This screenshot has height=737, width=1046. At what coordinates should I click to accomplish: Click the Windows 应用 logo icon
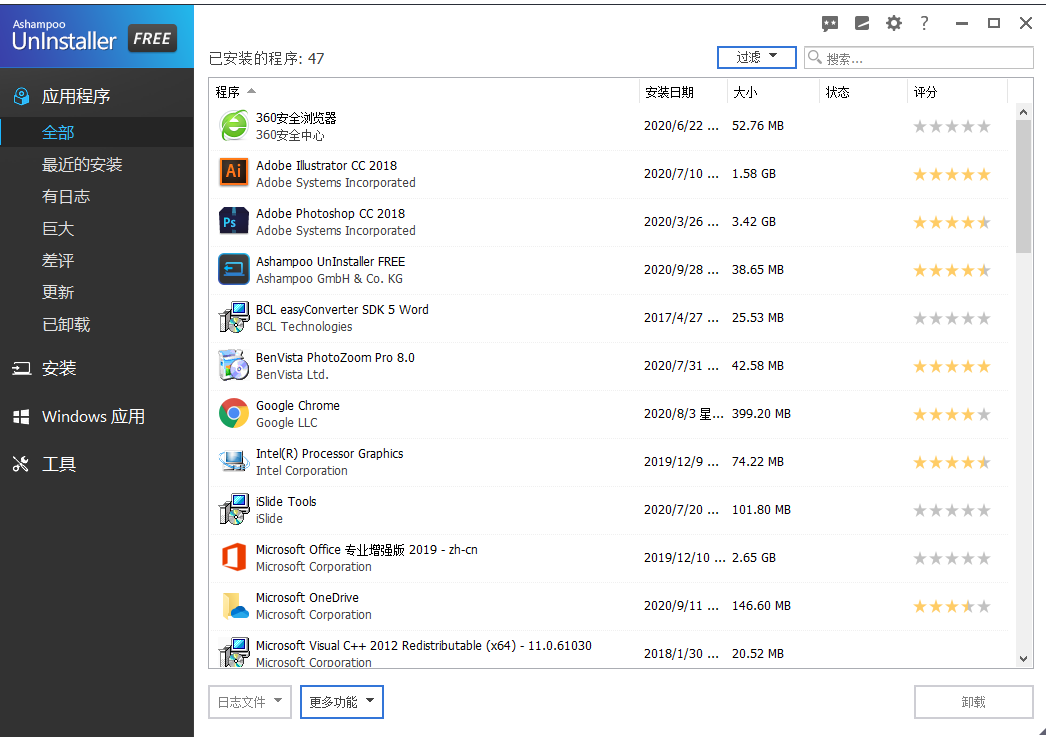tap(21, 417)
